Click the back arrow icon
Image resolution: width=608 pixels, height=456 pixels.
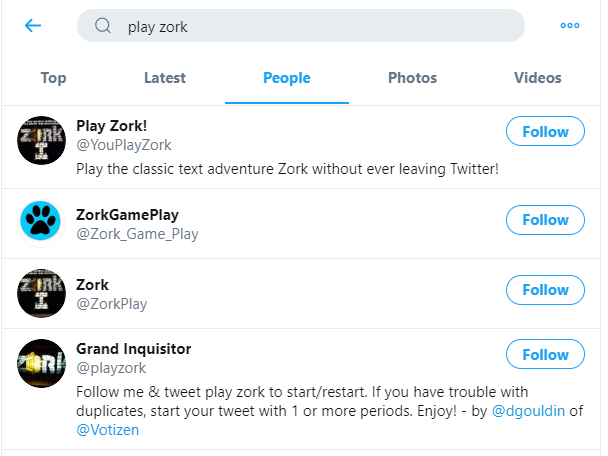tap(33, 26)
